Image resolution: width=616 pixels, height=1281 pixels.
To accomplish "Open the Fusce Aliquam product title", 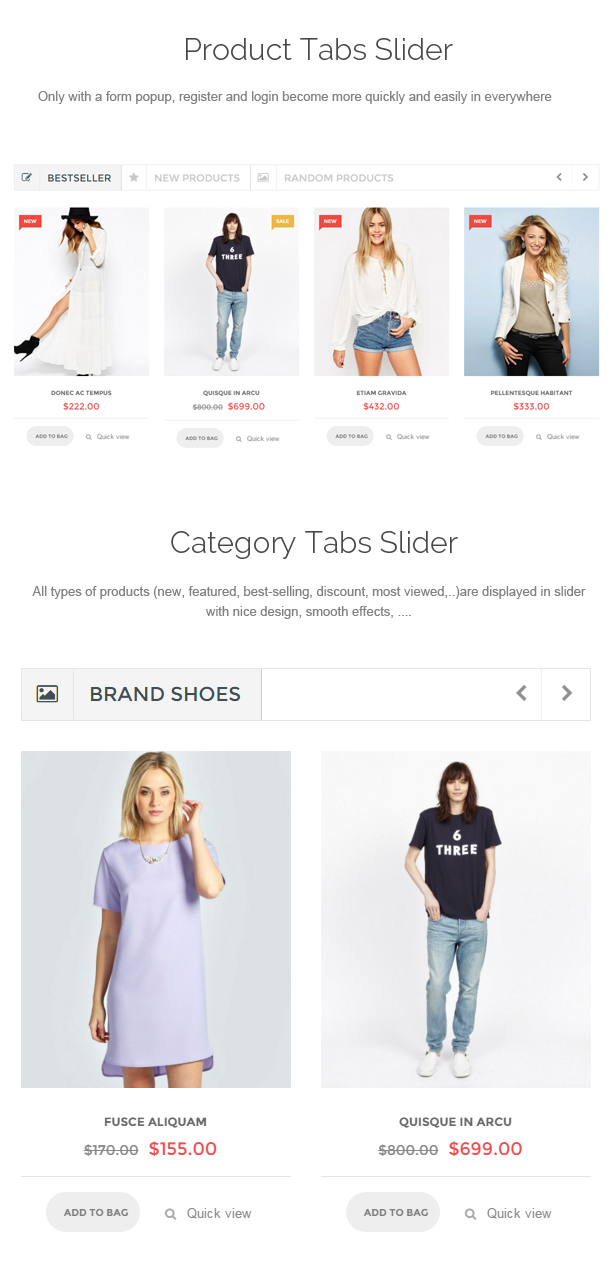I will (x=156, y=1122).
